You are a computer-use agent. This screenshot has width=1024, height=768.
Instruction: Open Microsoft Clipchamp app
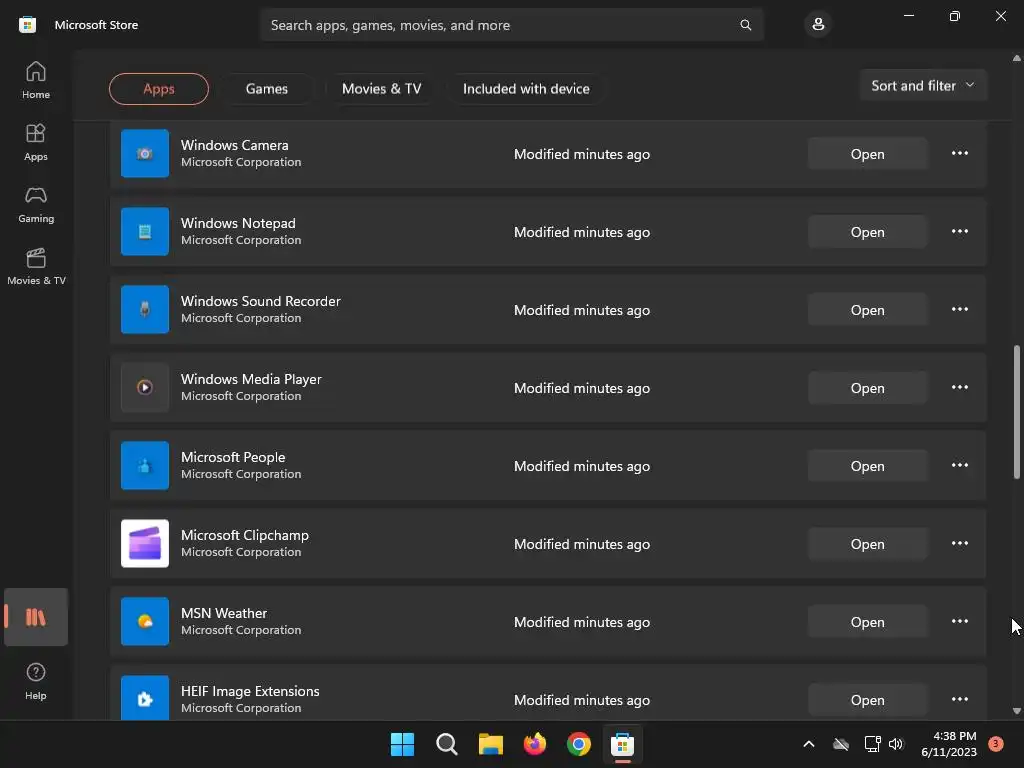(867, 544)
